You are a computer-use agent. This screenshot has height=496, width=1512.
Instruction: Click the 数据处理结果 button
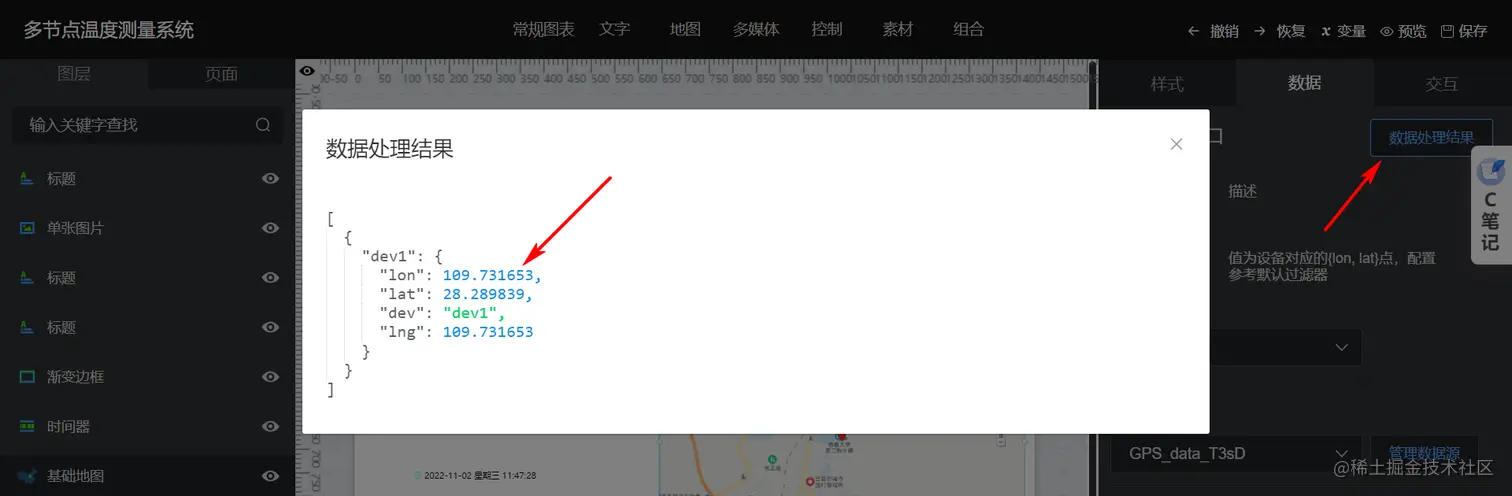tap(1431, 138)
